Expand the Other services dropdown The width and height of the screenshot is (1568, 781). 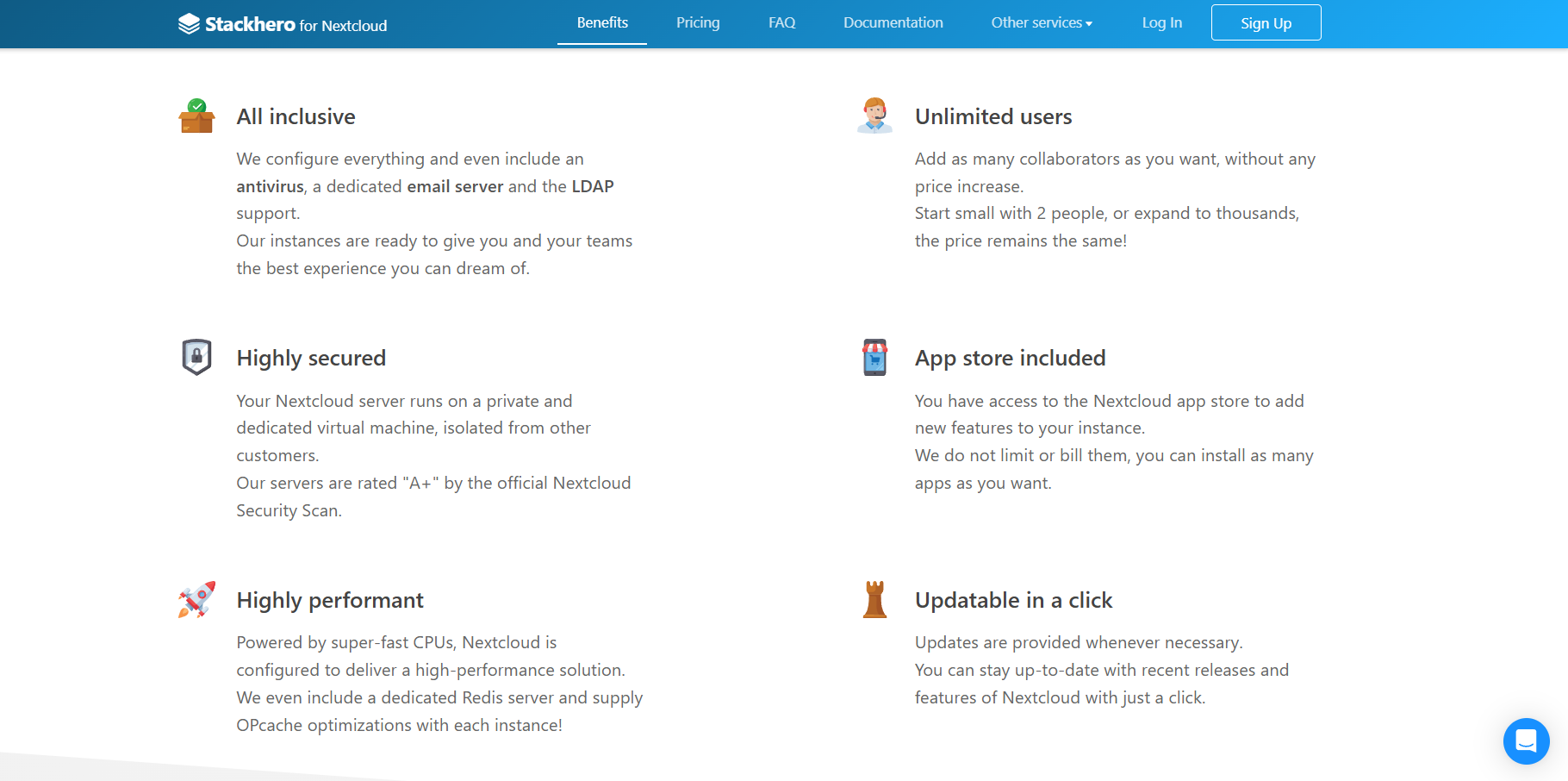[1042, 23]
